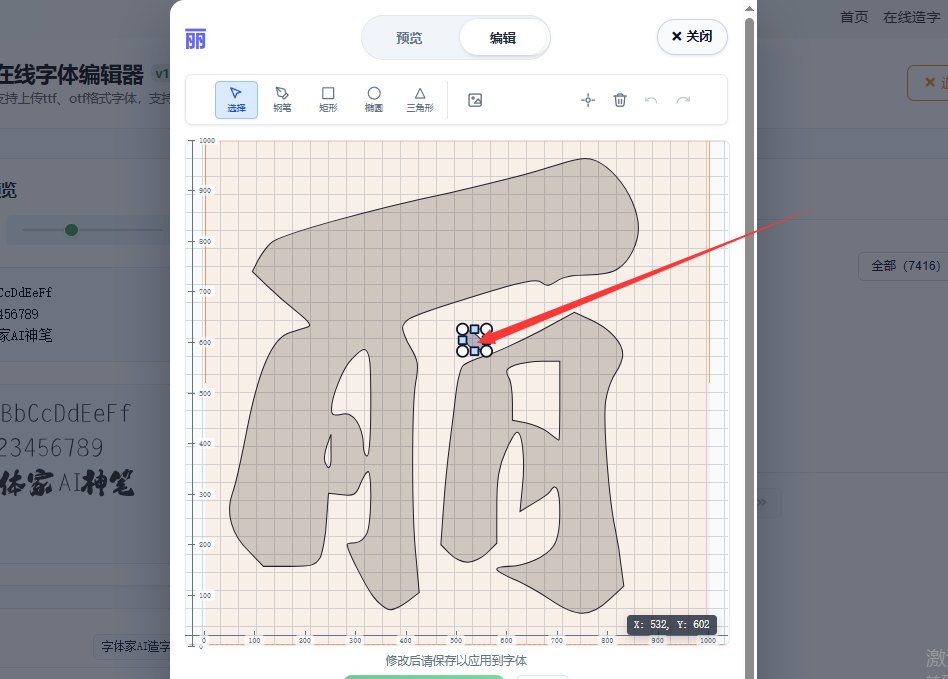Activate the 矩形 rectangle tool
Screen dimensions: 948x679
tap(328, 99)
